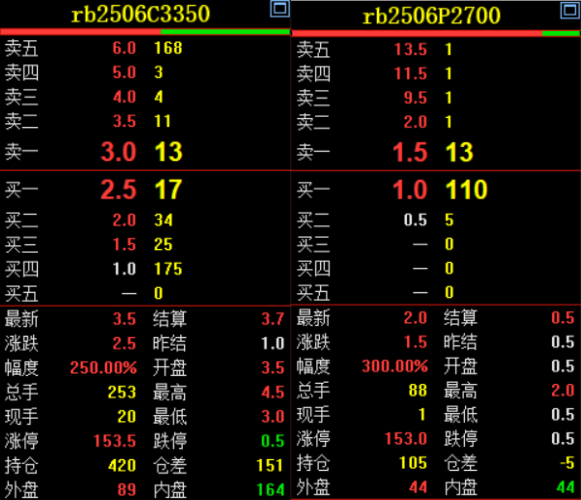Click outer volume value 89

click(127, 490)
